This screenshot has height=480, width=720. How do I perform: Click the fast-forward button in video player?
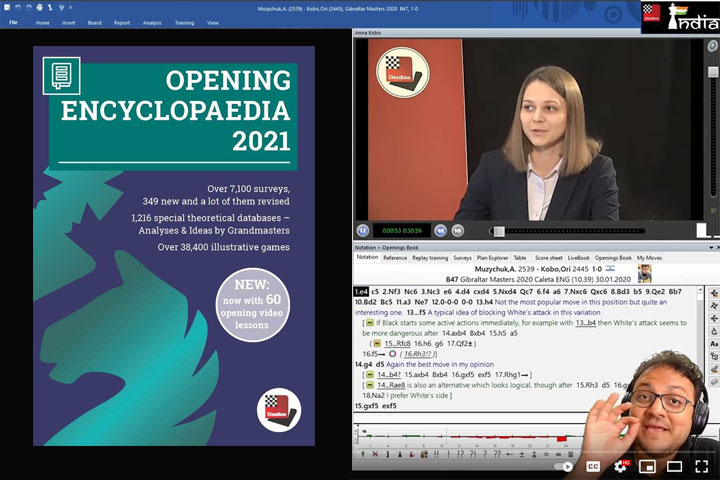[x=457, y=230]
